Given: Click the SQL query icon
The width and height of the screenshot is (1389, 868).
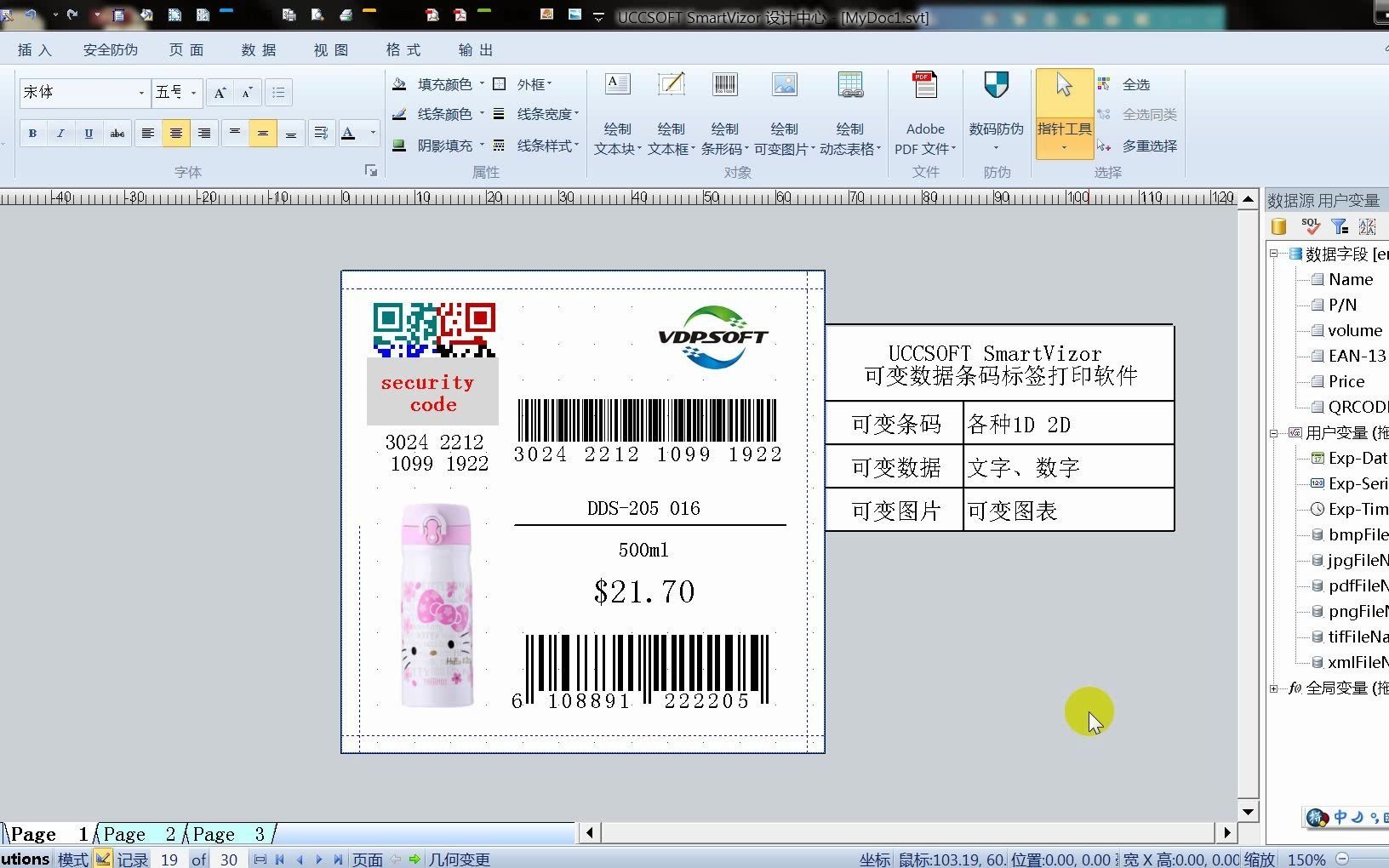Looking at the screenshot, I should [1311, 226].
